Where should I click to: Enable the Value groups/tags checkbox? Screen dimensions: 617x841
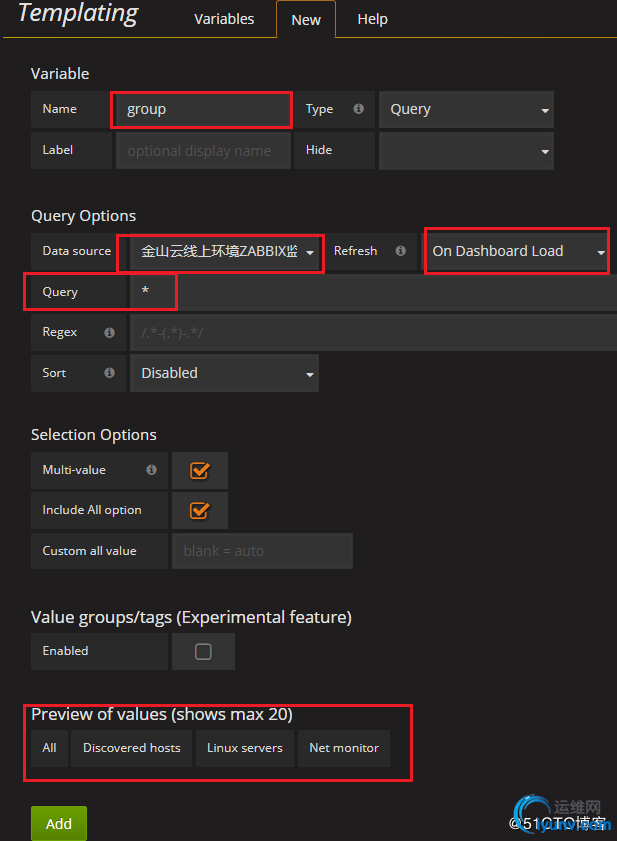pyautogui.click(x=203, y=651)
